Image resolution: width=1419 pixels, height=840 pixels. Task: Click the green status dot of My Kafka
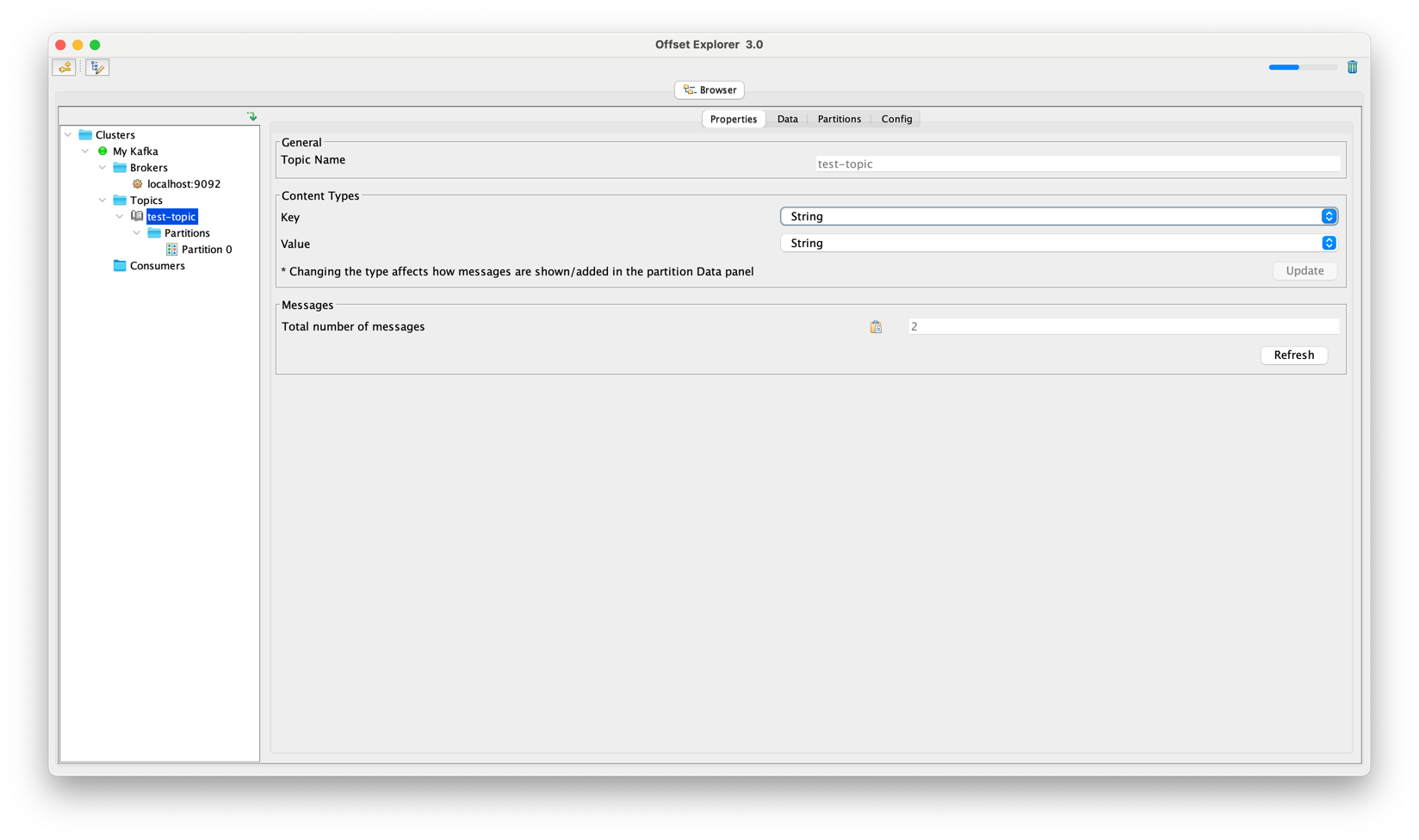coord(102,151)
